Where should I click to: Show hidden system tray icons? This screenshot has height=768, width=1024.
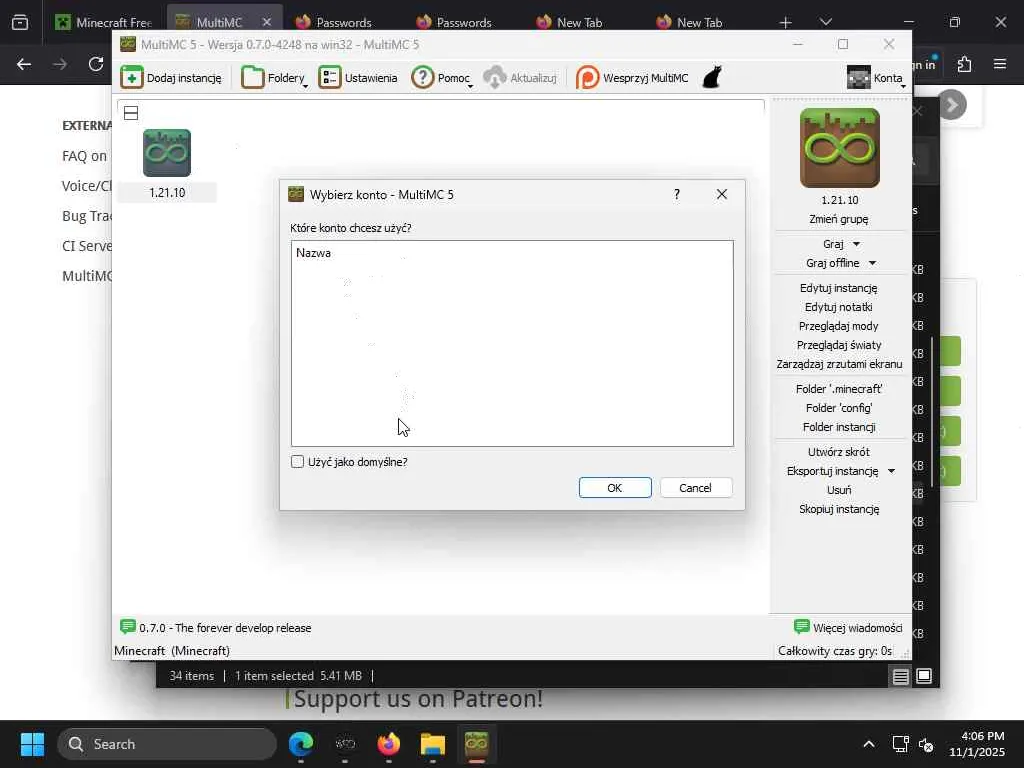pyautogui.click(x=869, y=744)
